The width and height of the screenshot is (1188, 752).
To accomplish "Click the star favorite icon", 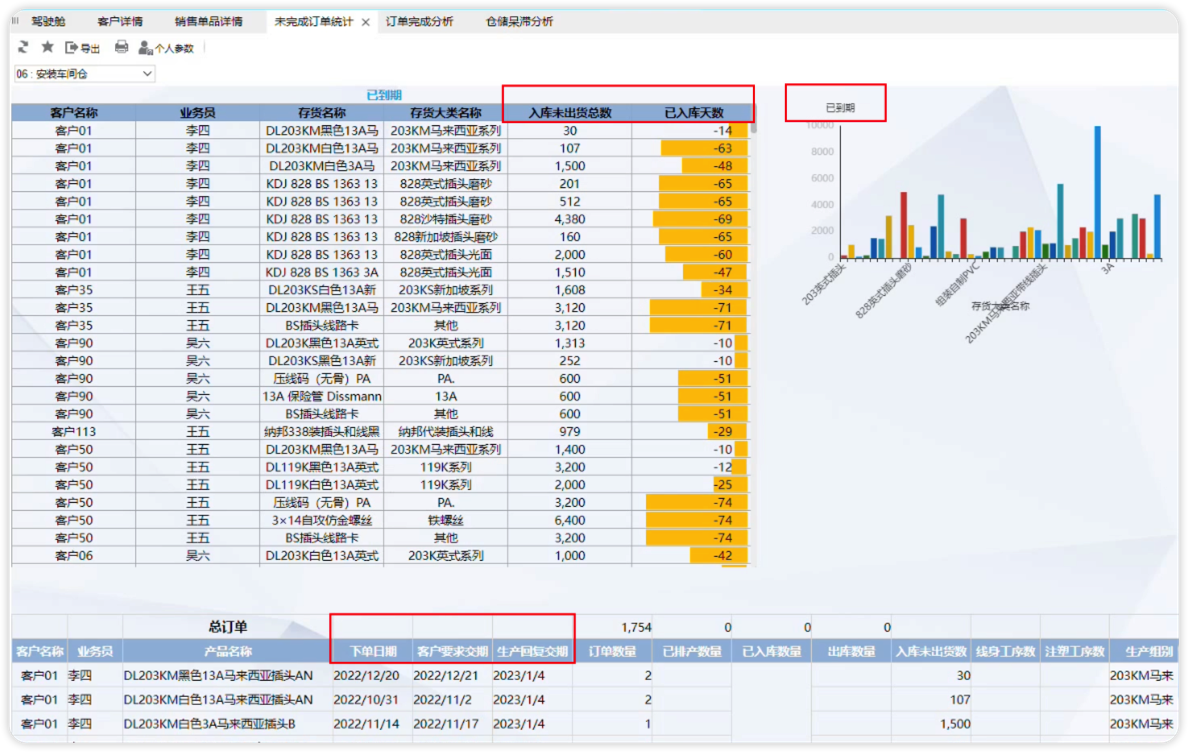I will pos(48,47).
